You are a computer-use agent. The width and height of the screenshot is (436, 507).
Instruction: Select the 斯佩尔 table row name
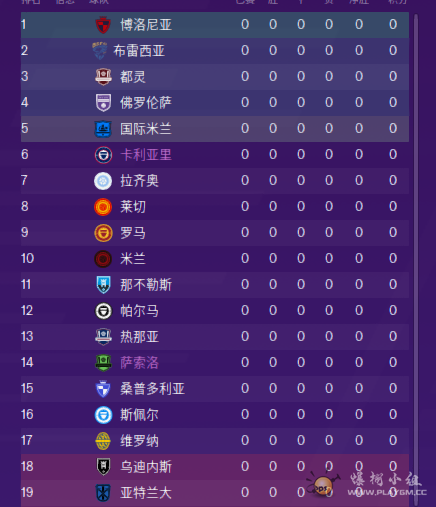pyautogui.click(x=139, y=415)
